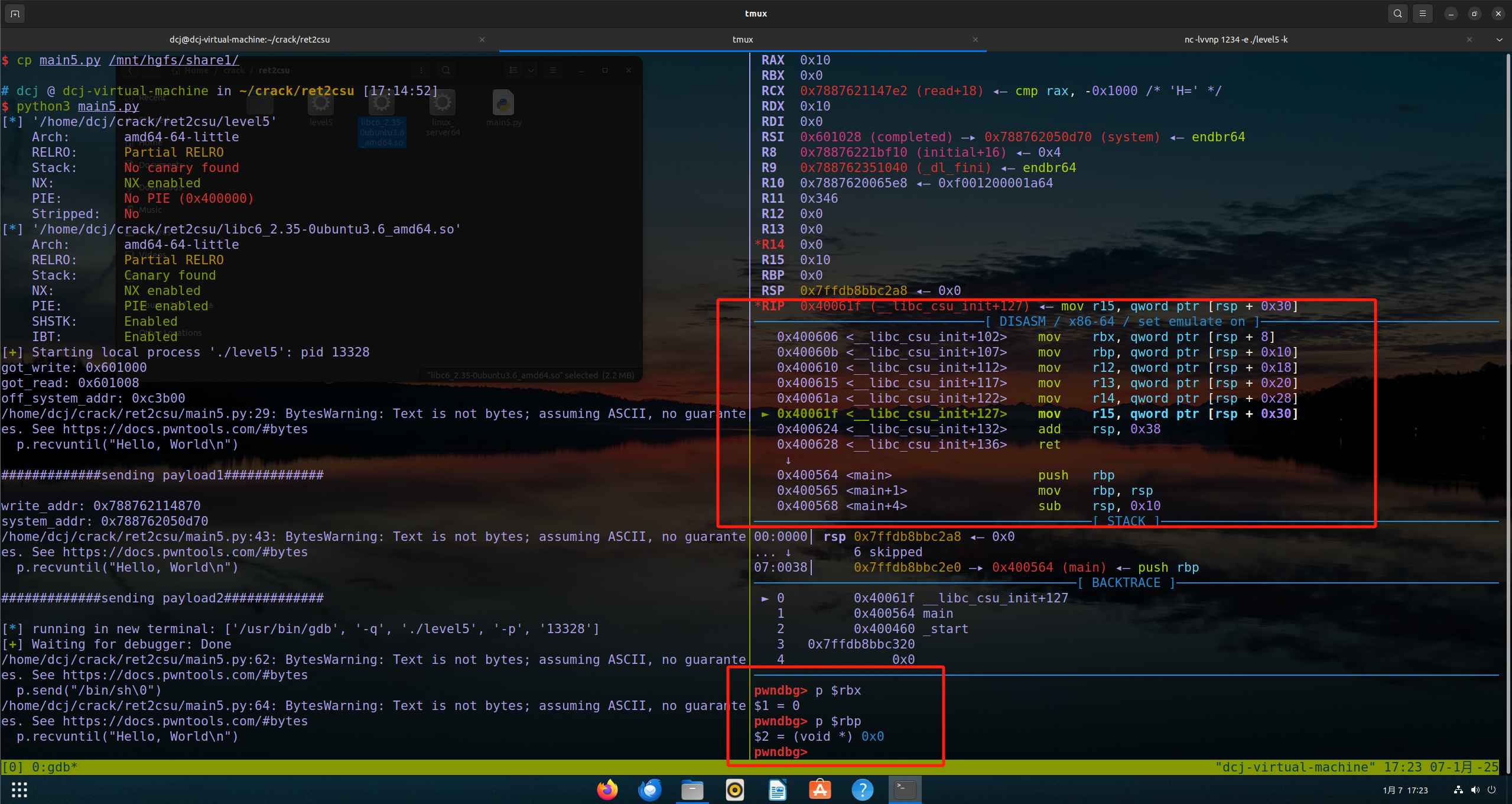Click the 'write_addr: 0x788762114870' line
The image size is (1512, 804).
coord(101,506)
